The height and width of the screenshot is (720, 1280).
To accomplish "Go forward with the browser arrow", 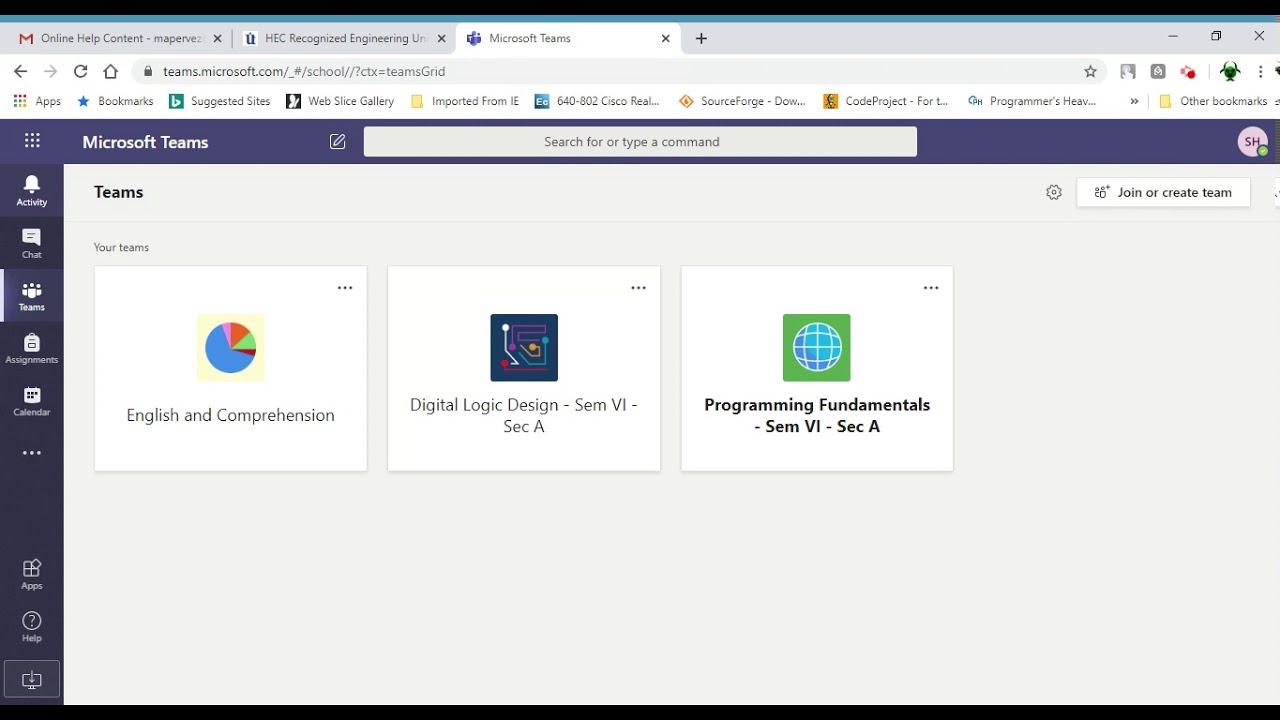I will 50,71.
